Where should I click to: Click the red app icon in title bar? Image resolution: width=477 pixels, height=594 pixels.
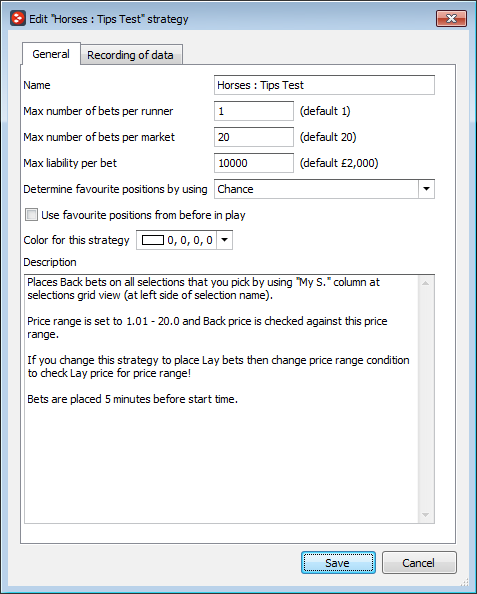point(18,19)
